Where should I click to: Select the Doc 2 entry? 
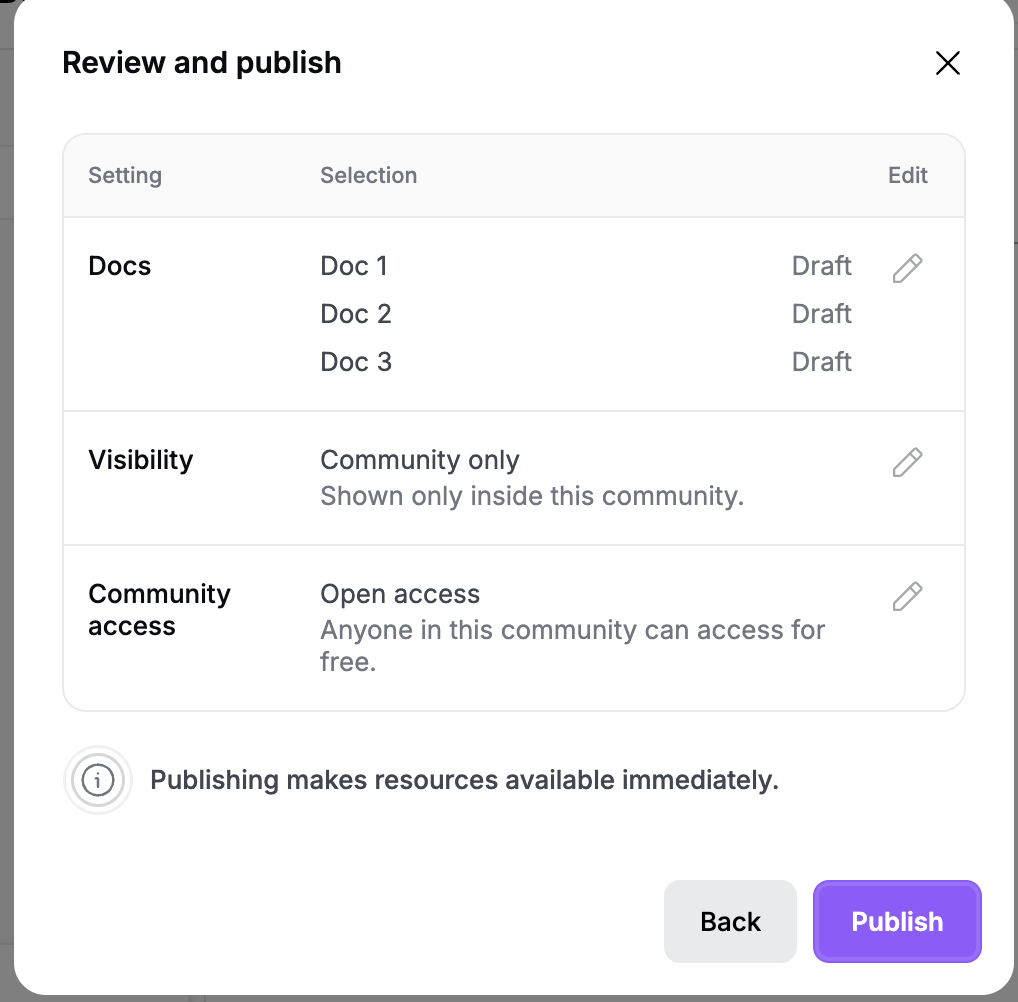[356, 314]
